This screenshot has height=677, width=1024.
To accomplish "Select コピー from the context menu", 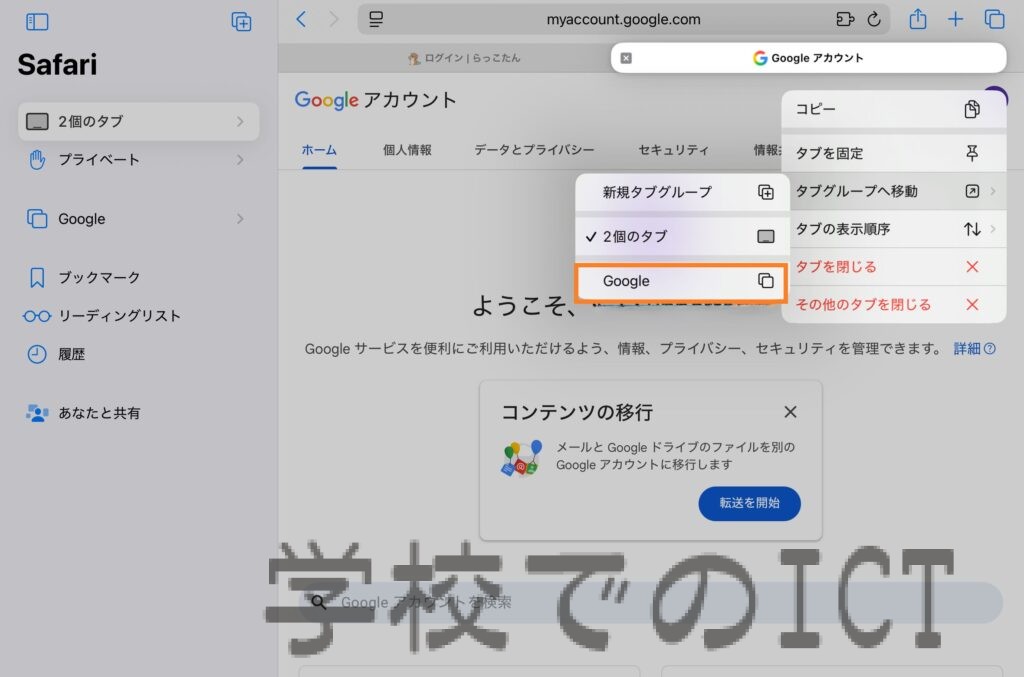I will 893,109.
